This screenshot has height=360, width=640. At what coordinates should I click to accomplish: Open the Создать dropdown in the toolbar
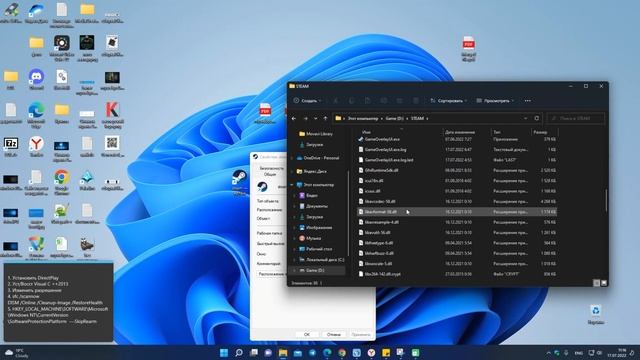pos(307,101)
